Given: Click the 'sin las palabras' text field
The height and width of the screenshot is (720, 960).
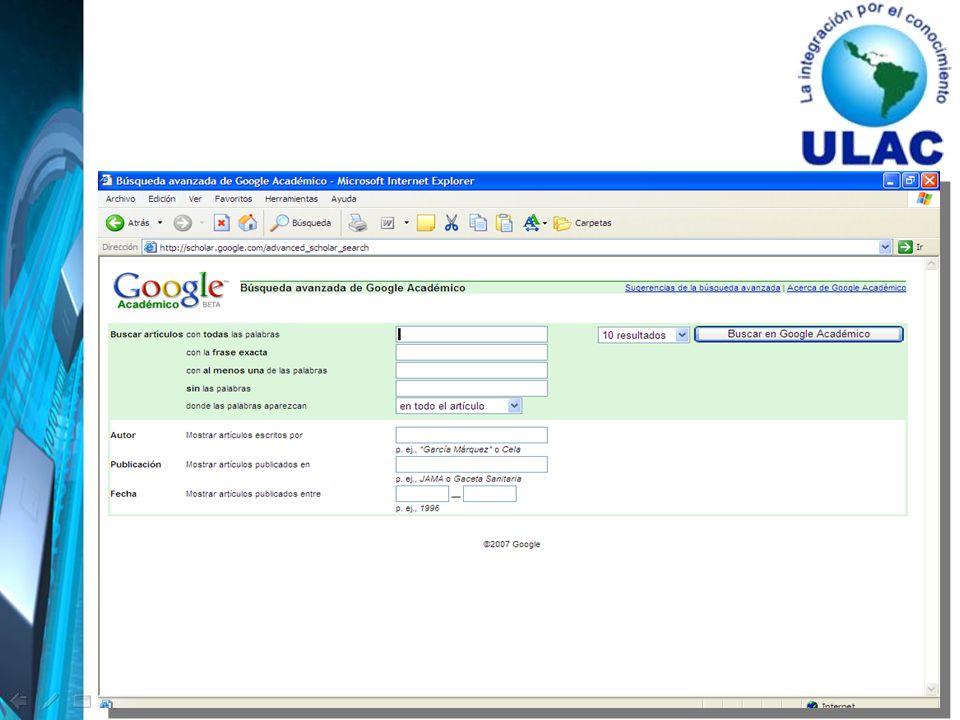Looking at the screenshot, I should tap(471, 388).
